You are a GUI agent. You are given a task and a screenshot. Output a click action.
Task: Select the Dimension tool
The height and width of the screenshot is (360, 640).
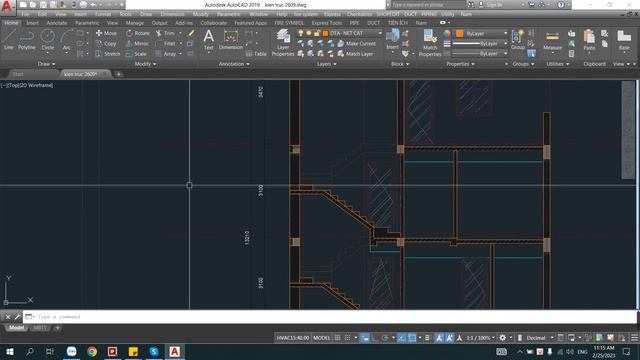coord(231,40)
